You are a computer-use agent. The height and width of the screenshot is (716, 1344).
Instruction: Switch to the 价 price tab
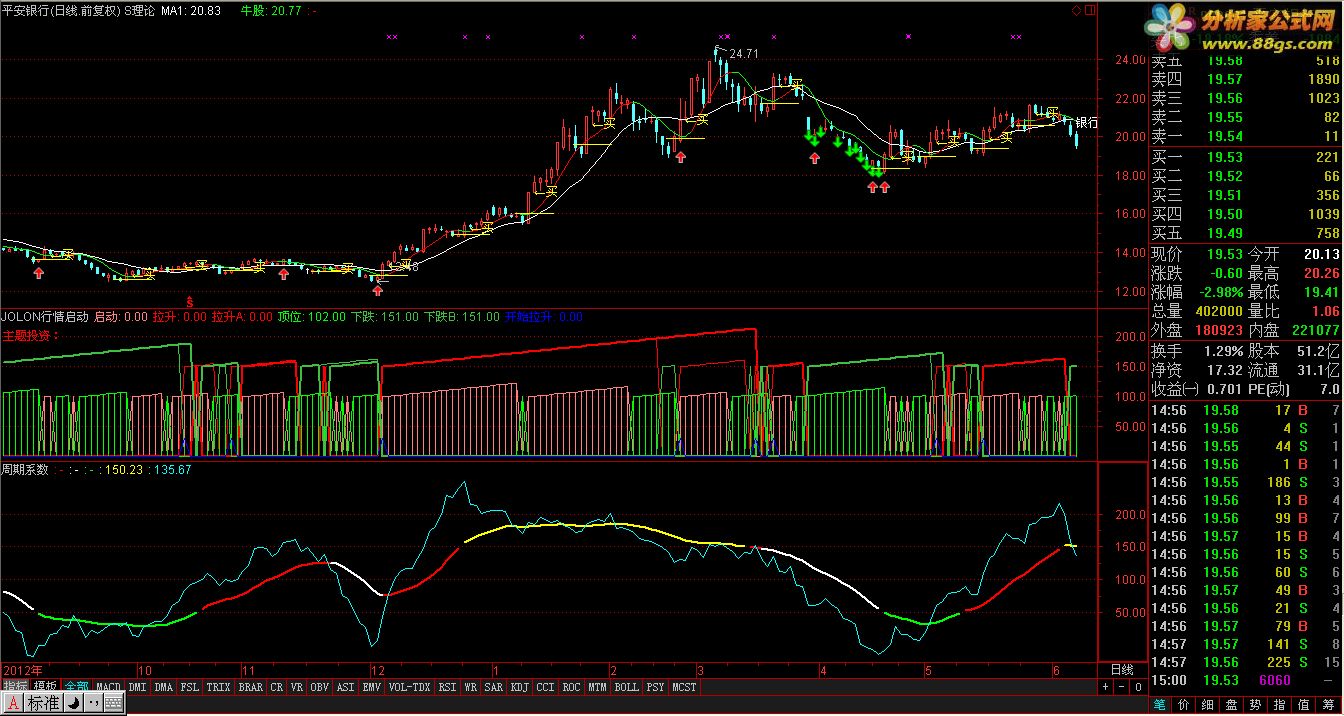[x=1185, y=705]
